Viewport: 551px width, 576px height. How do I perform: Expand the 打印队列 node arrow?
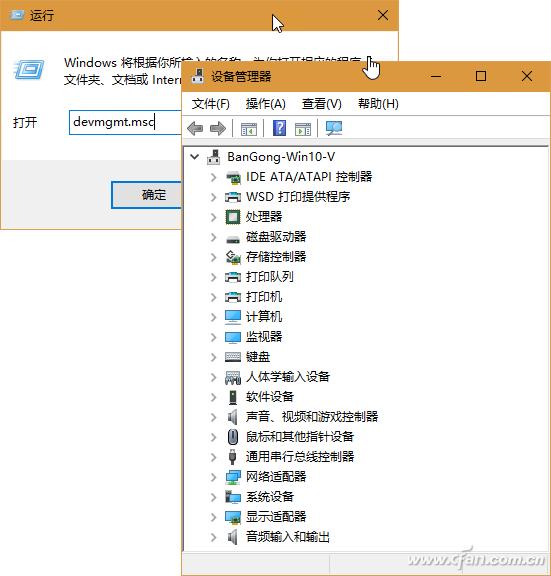(x=214, y=277)
